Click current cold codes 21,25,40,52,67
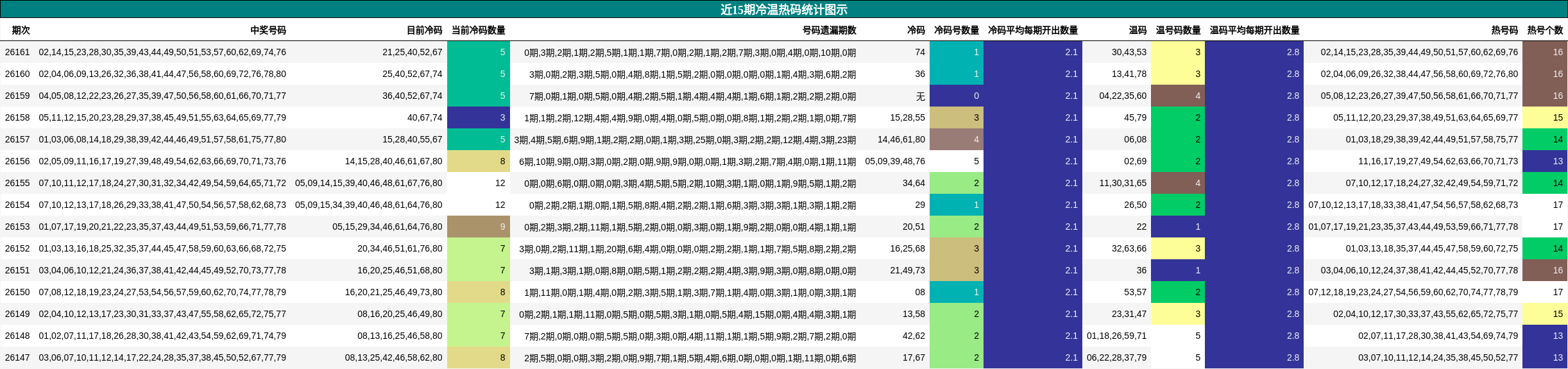The height and width of the screenshot is (369, 1568). coord(413,52)
